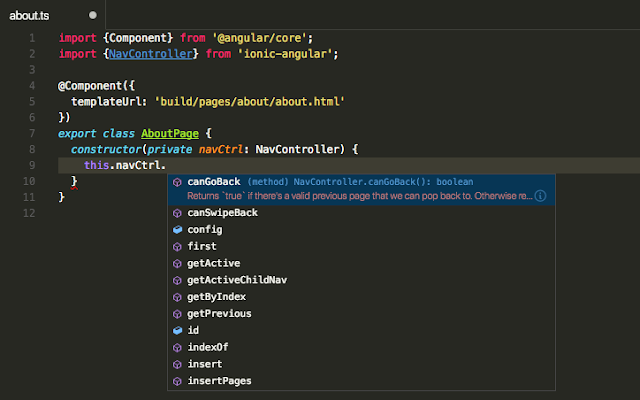Choose insert from the completion list
Viewport: 640px width, 400px height.
(x=204, y=364)
